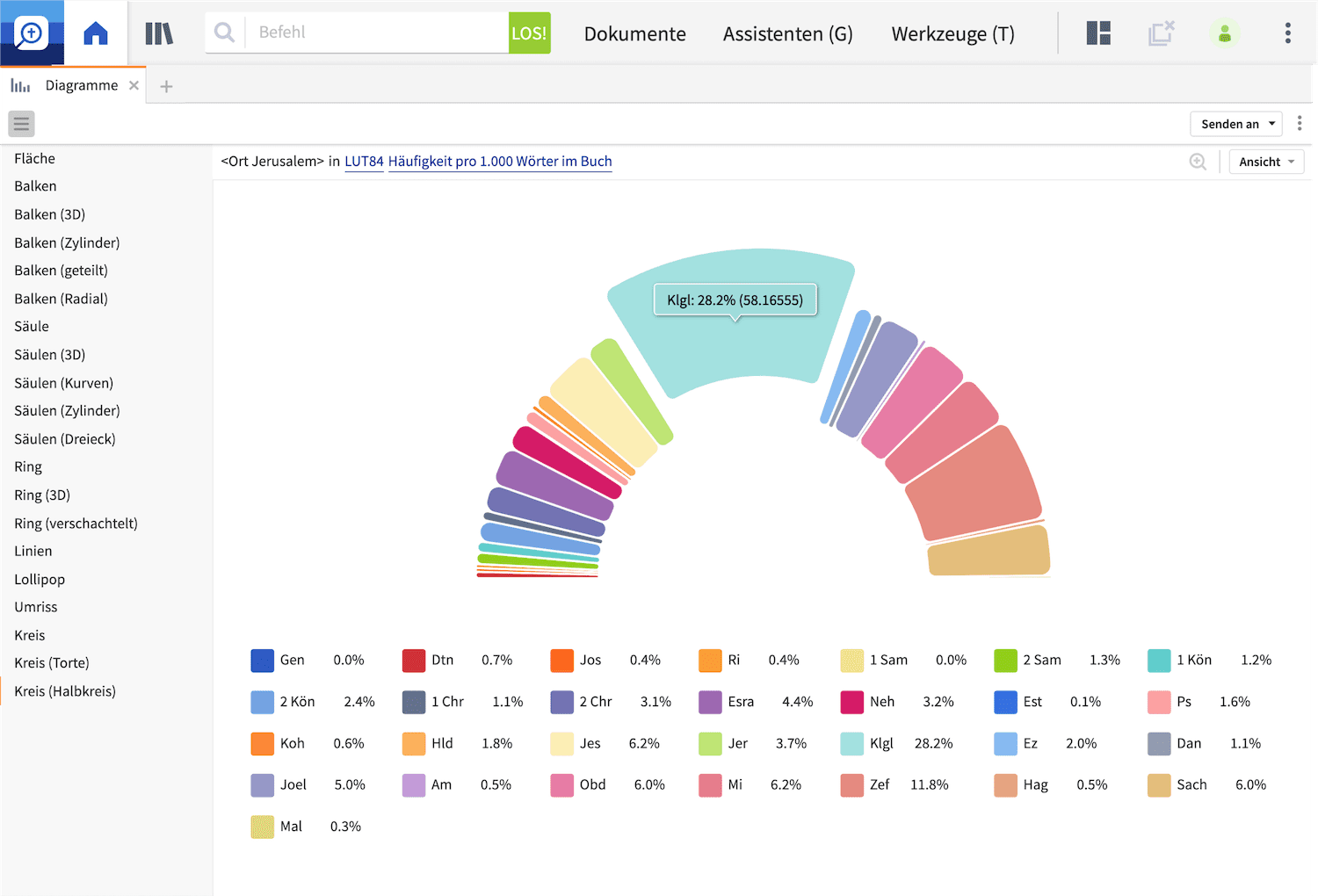Click in the Befehl command field
Image resolution: width=1318 pixels, height=896 pixels.
coord(378,33)
